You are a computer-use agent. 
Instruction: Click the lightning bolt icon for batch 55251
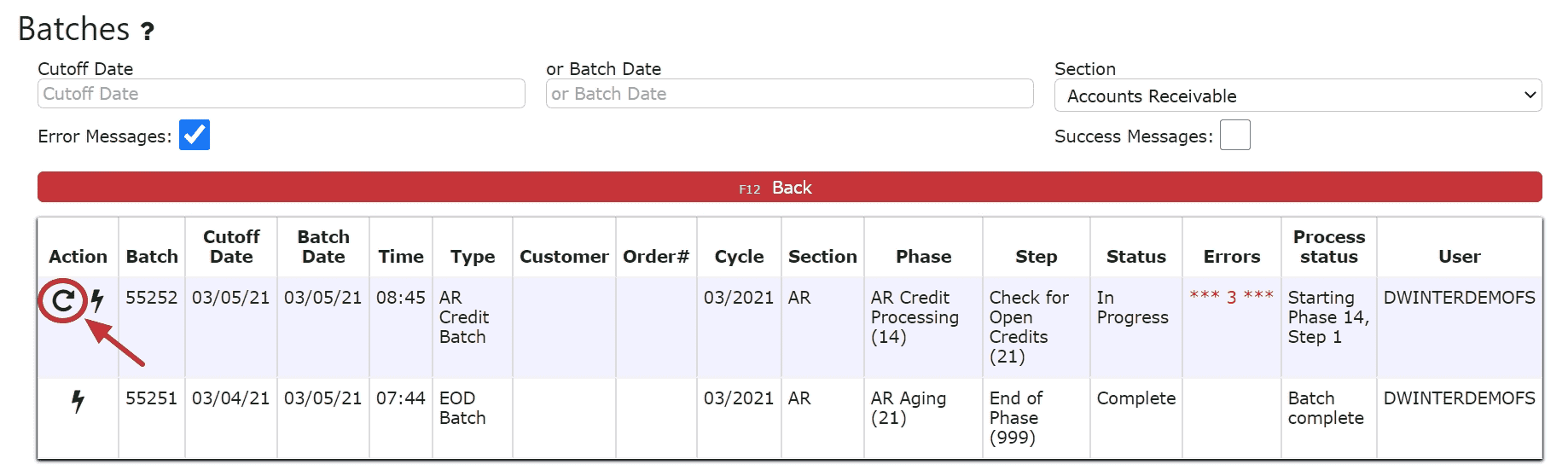78,401
